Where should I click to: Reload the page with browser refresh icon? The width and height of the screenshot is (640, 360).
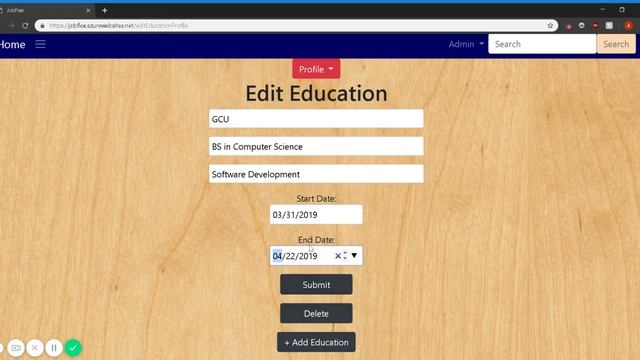click(25, 26)
